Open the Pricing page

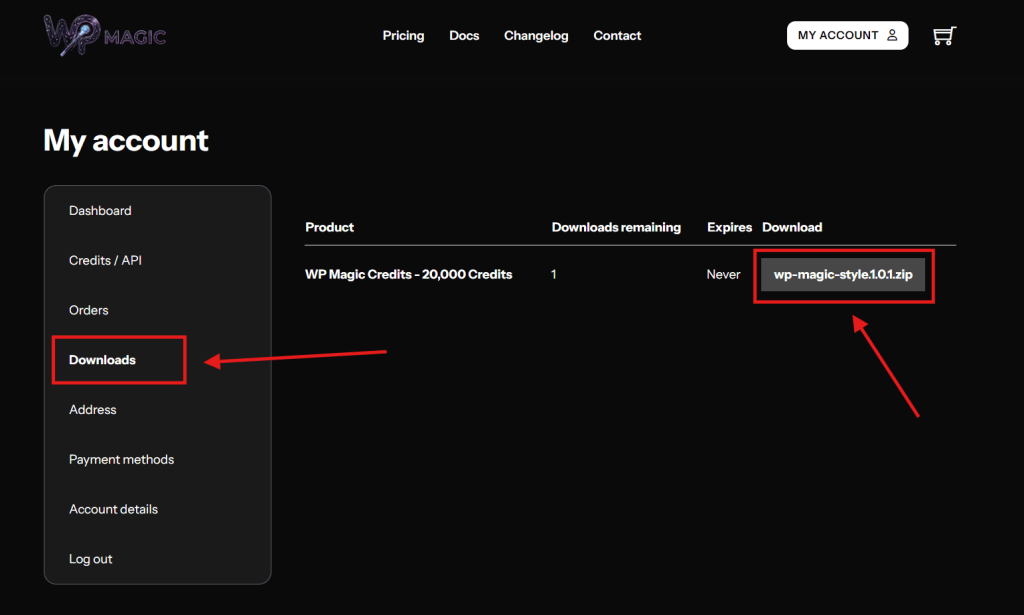click(x=403, y=36)
